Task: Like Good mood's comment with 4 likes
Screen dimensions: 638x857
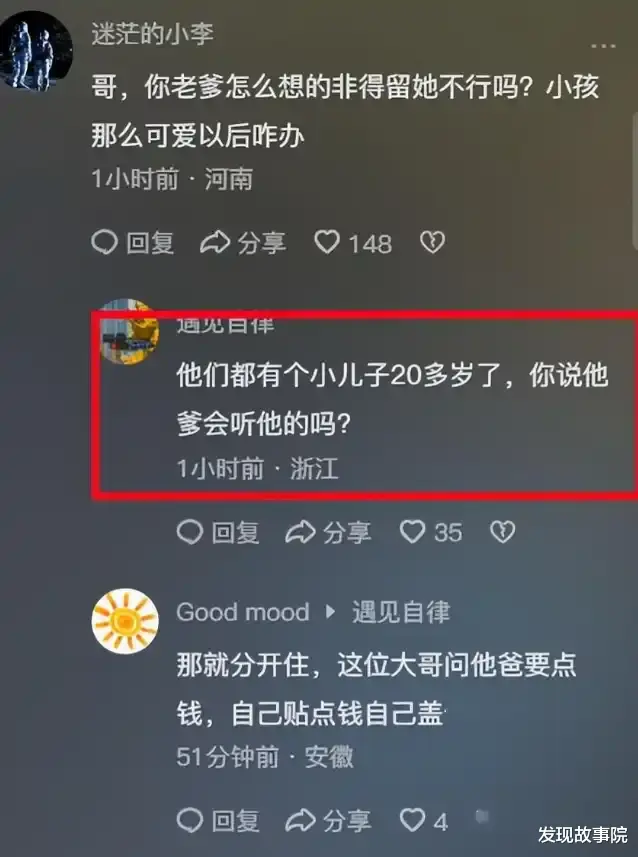Action: pyautogui.click(x=412, y=820)
